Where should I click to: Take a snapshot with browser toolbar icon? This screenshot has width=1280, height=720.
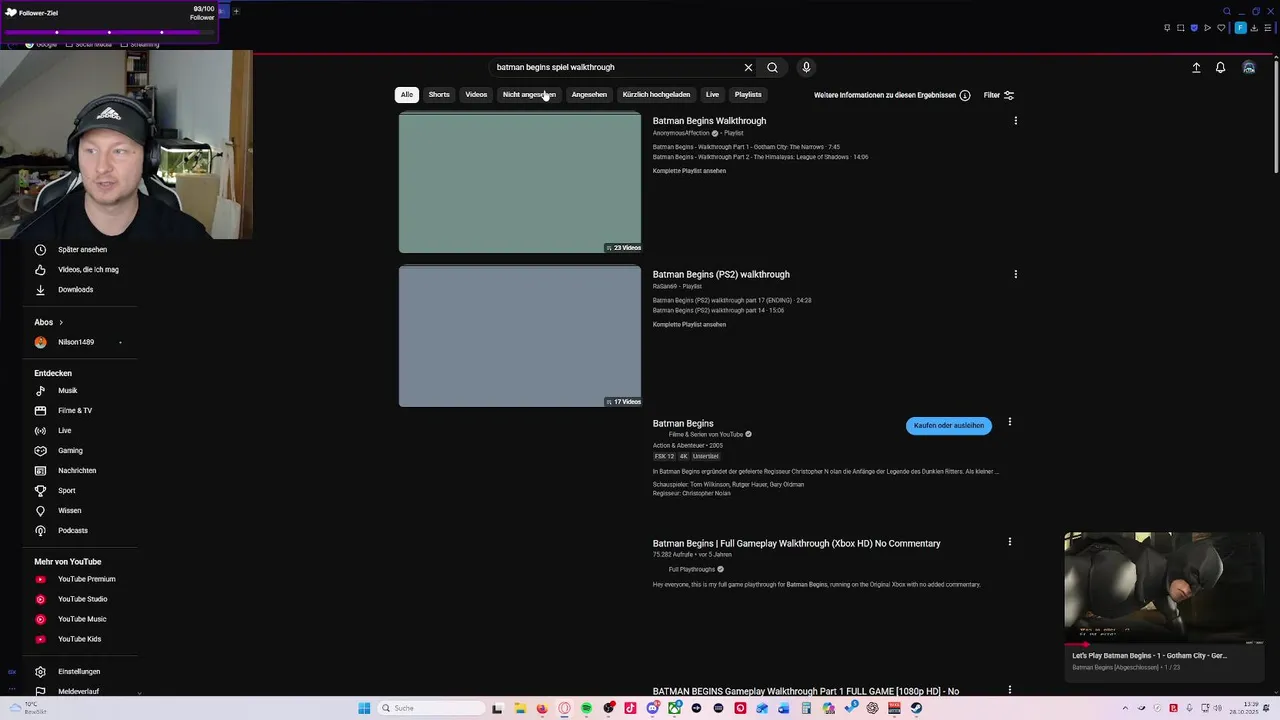(1181, 28)
